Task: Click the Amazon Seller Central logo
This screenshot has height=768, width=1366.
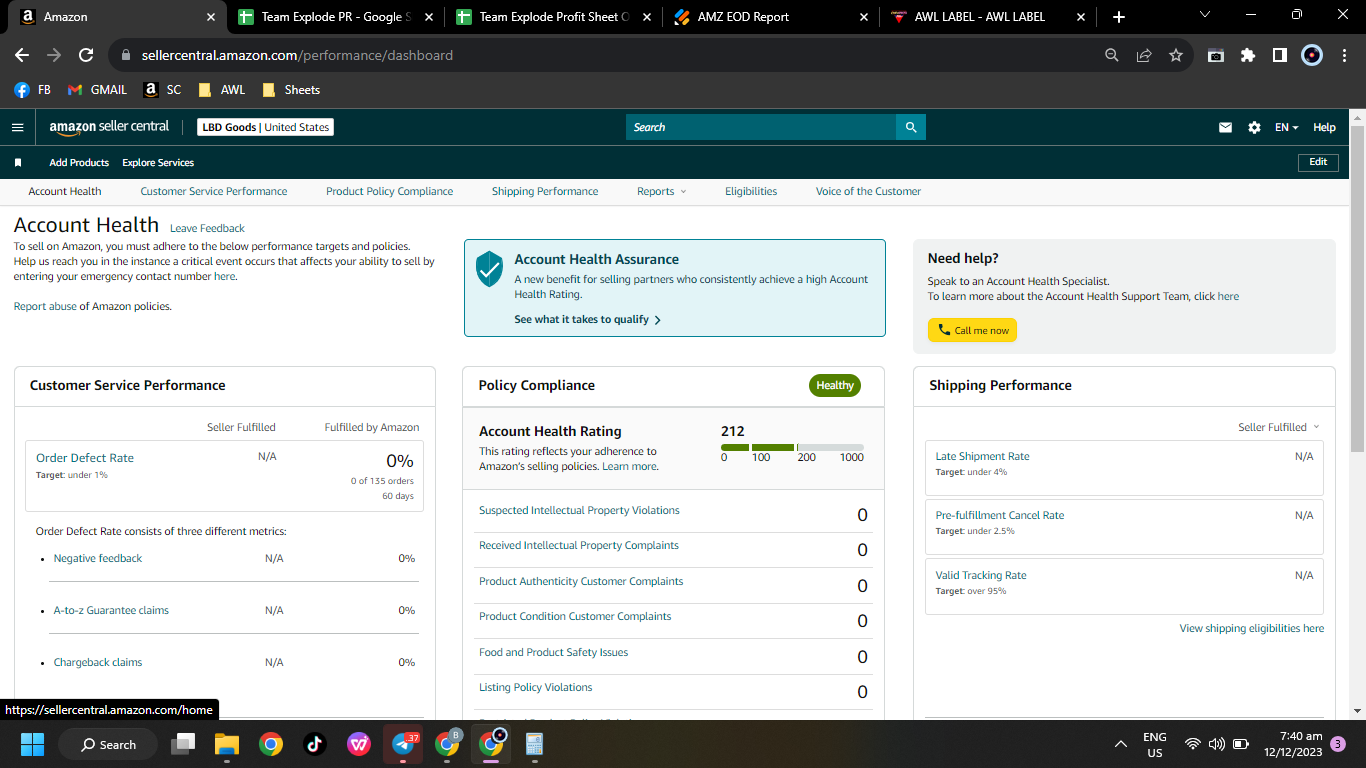Action: [109, 127]
